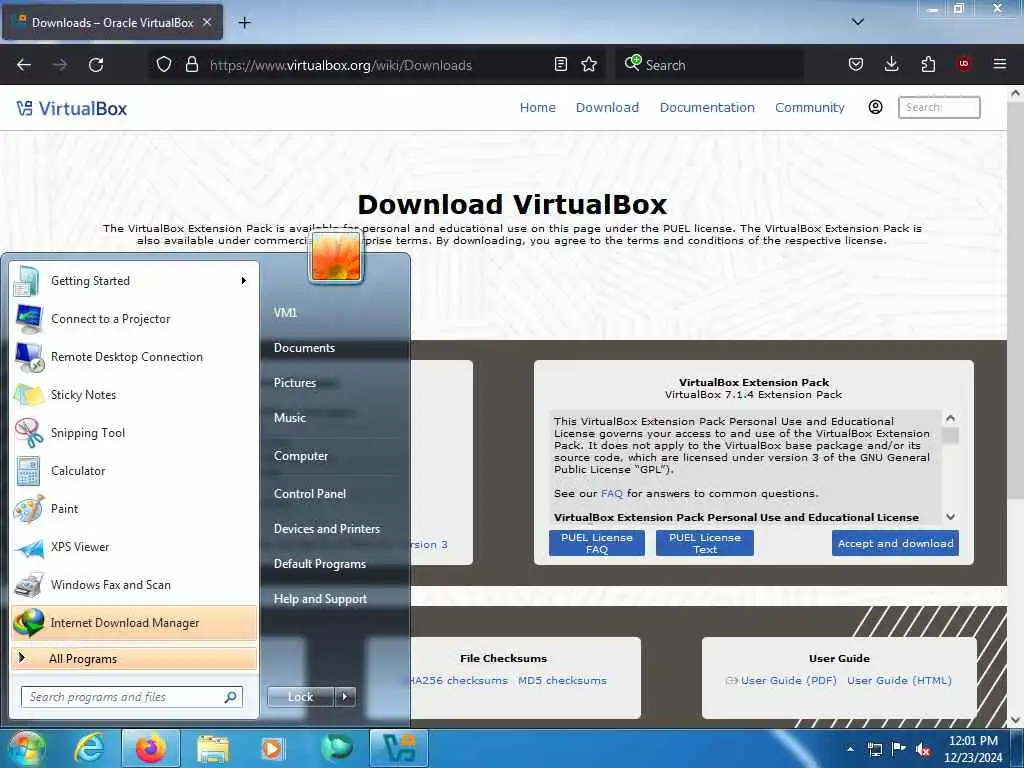1024x768 pixels.
Task: Click the VirtualBox logo on the page
Action: coord(72,108)
